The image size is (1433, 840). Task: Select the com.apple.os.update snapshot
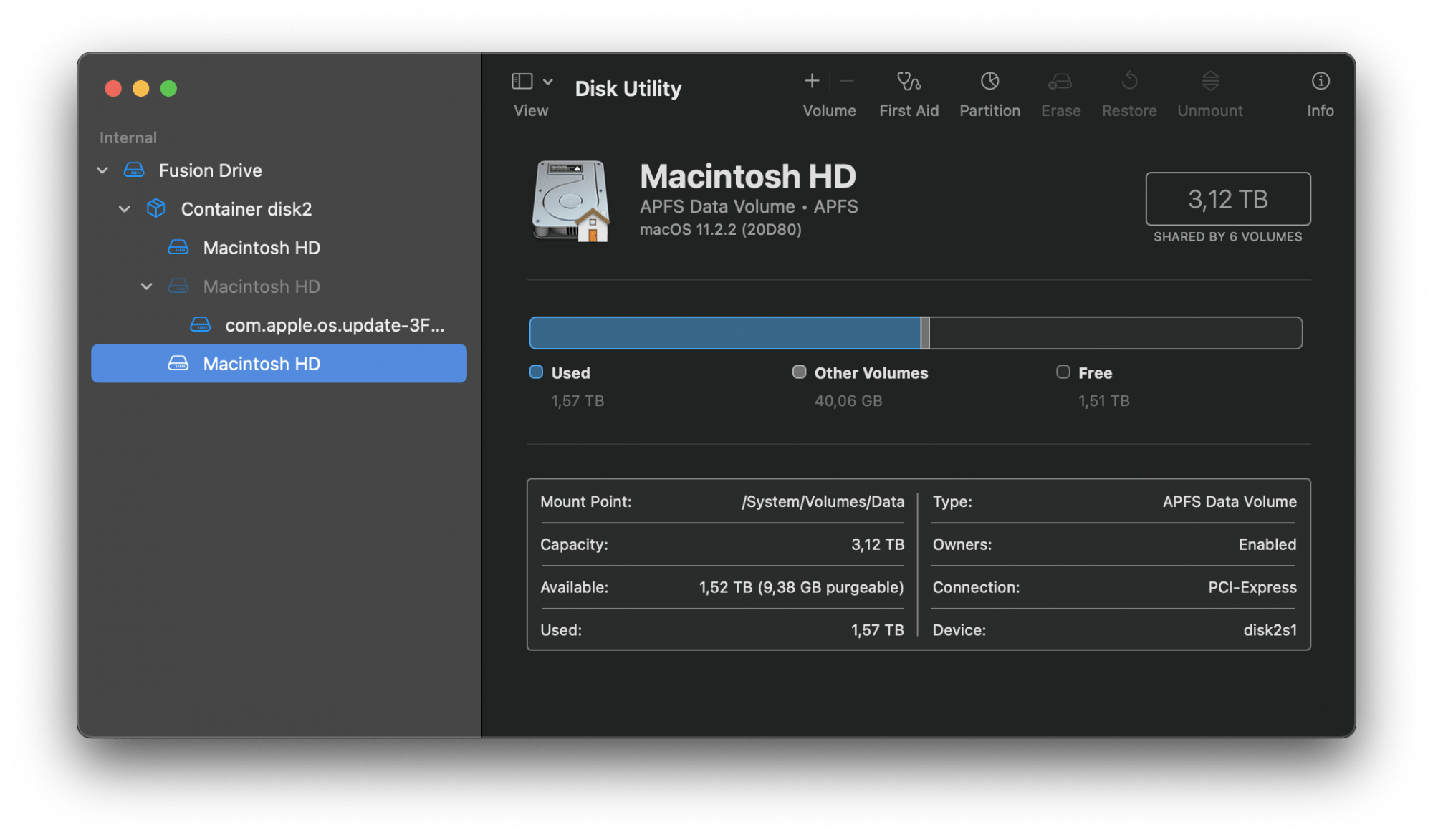point(334,324)
